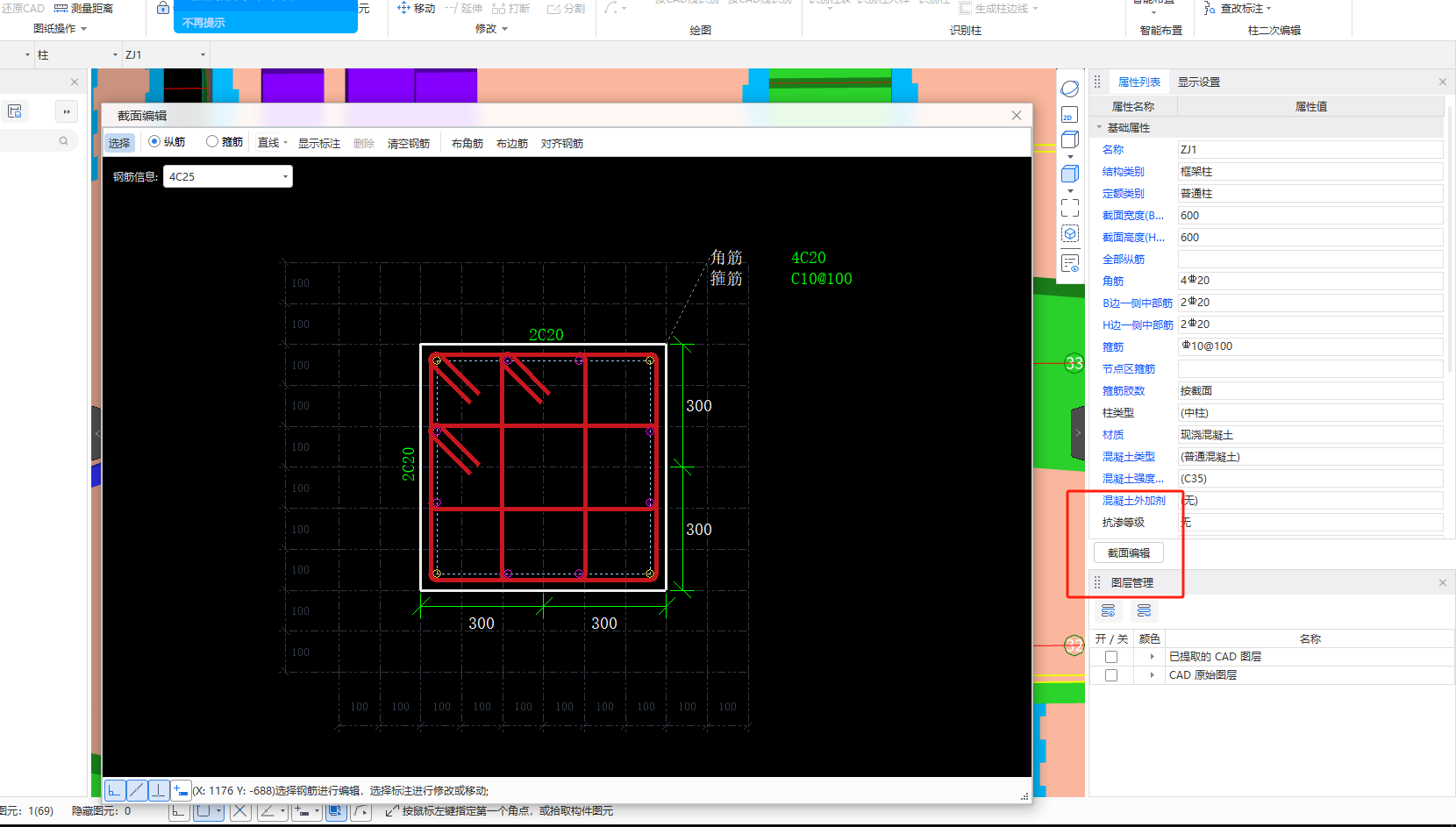This screenshot has height=827, width=1456.
Task: Close the 截面编辑 dialog
Action: click(x=1016, y=115)
